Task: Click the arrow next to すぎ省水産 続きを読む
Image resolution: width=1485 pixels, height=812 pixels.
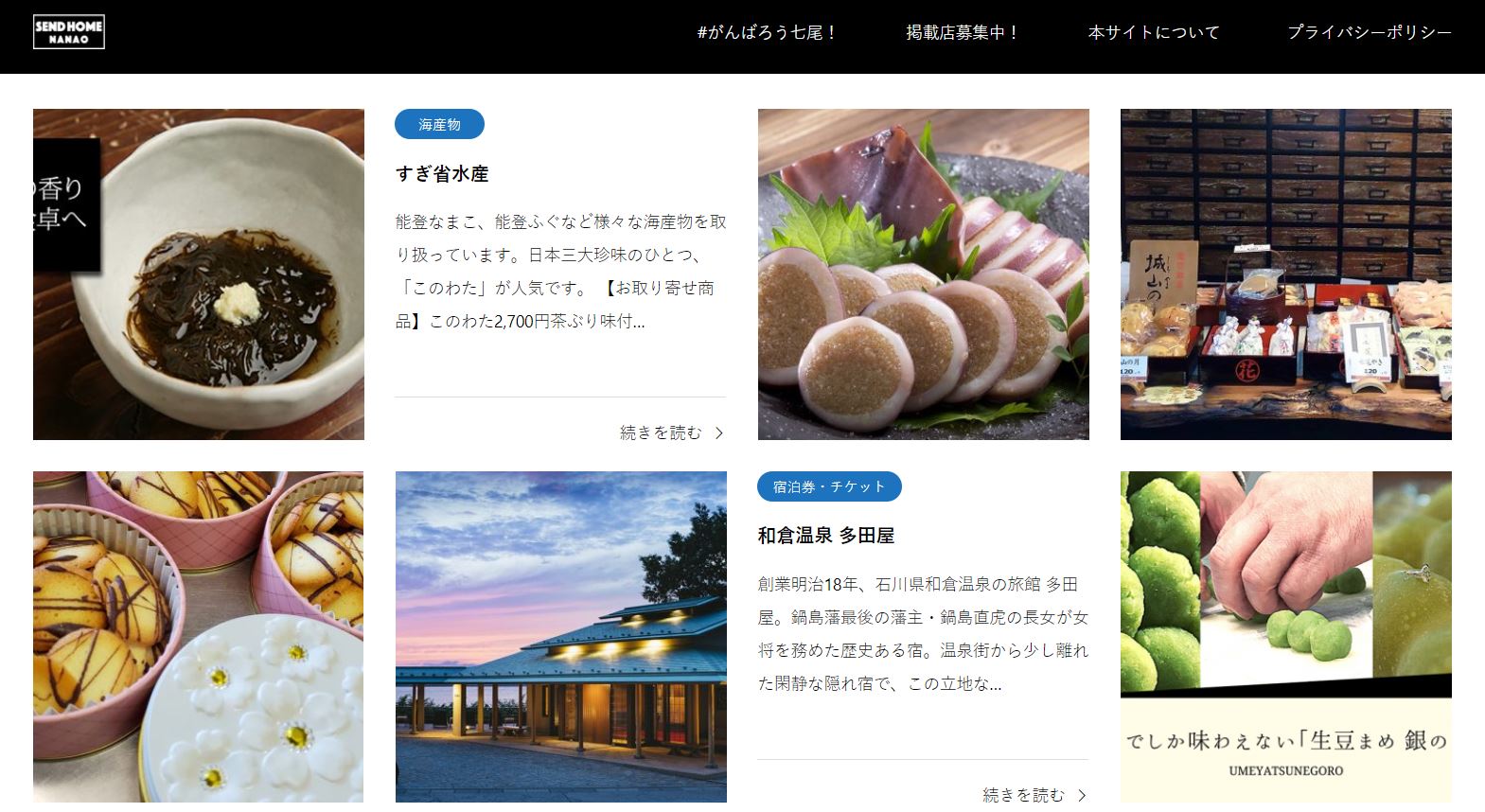Action: [719, 432]
